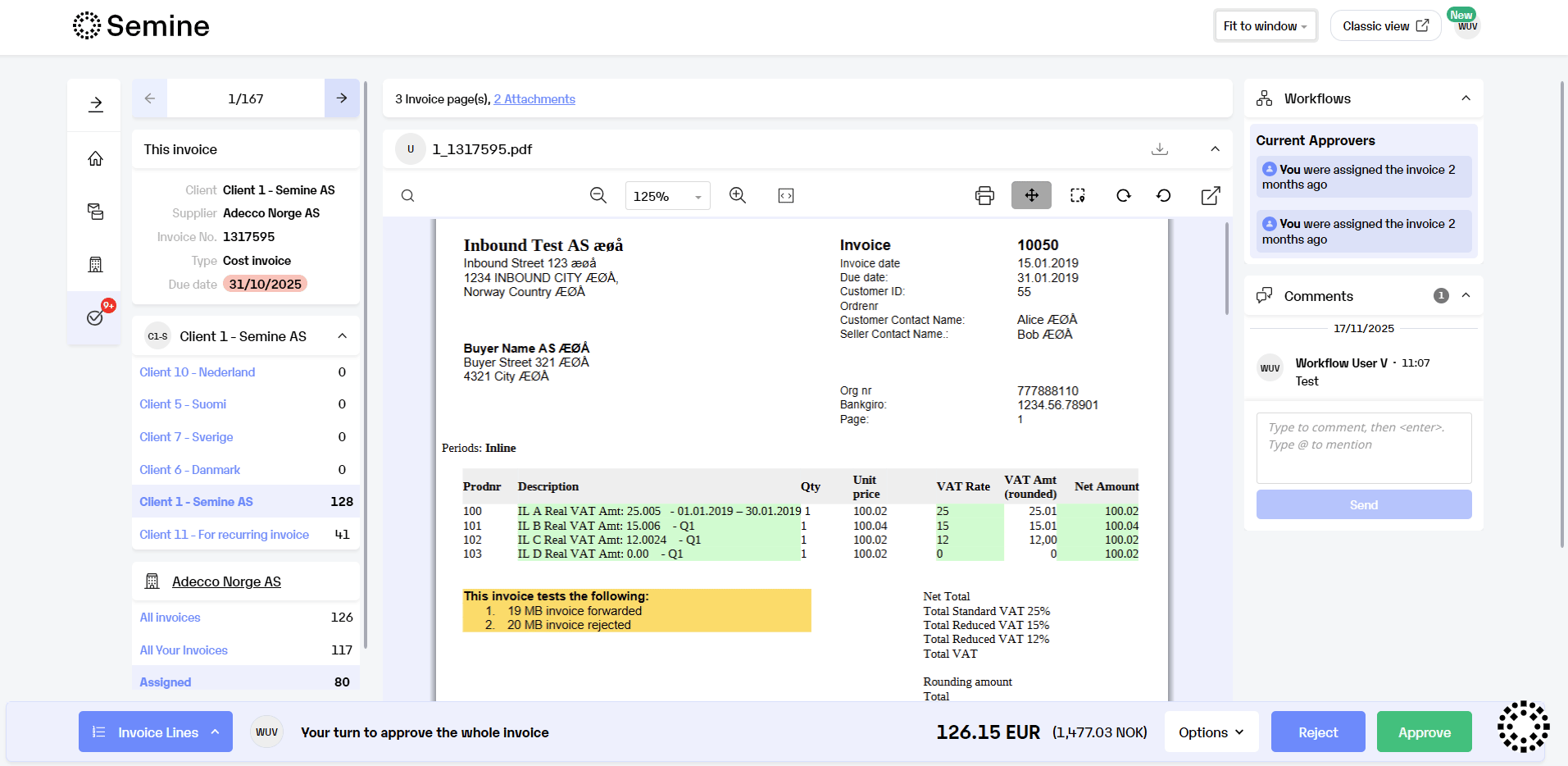Open the PDF in a new window
Image resolution: width=1568 pixels, height=766 pixels.
point(1211,195)
